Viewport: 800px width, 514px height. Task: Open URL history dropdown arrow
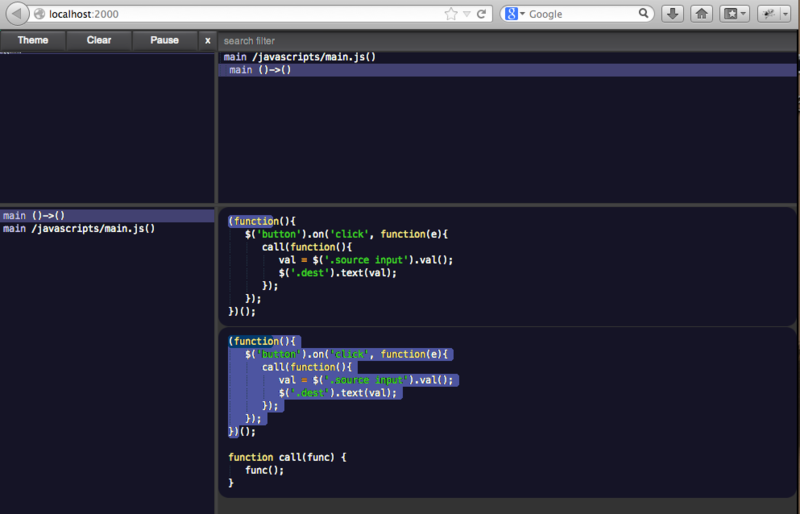pos(467,14)
